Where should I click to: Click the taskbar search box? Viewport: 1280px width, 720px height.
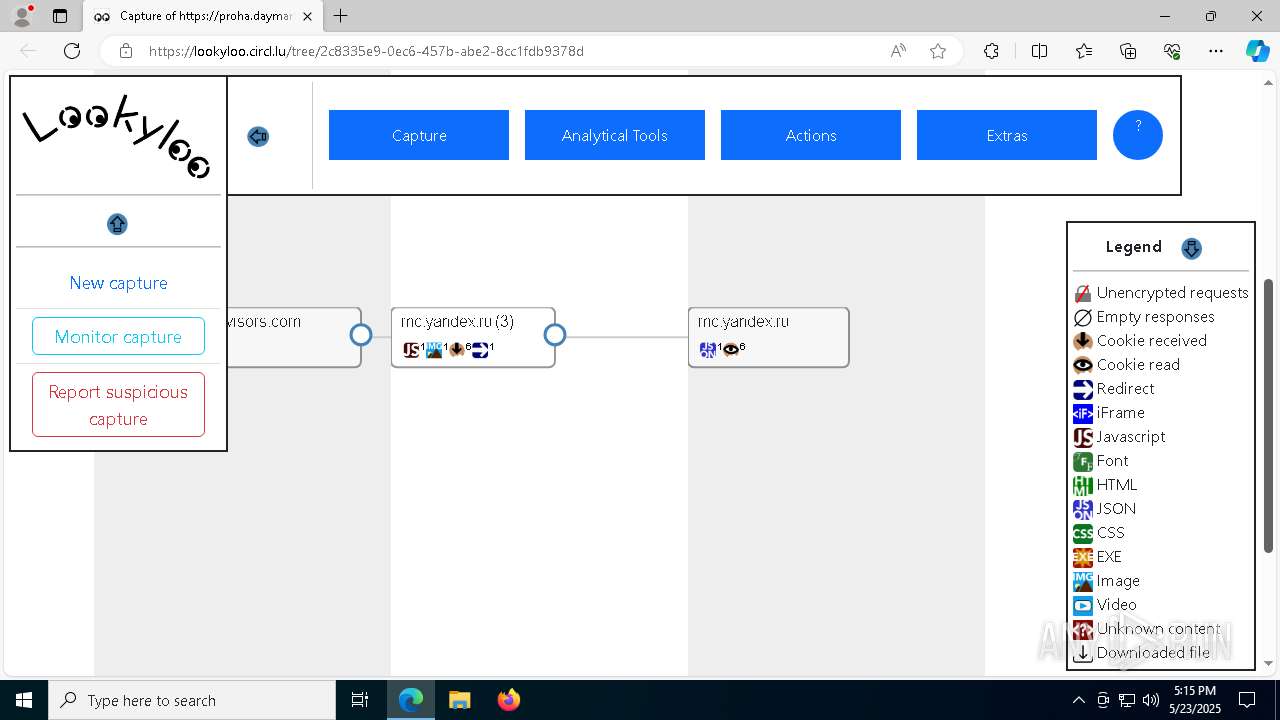click(192, 700)
